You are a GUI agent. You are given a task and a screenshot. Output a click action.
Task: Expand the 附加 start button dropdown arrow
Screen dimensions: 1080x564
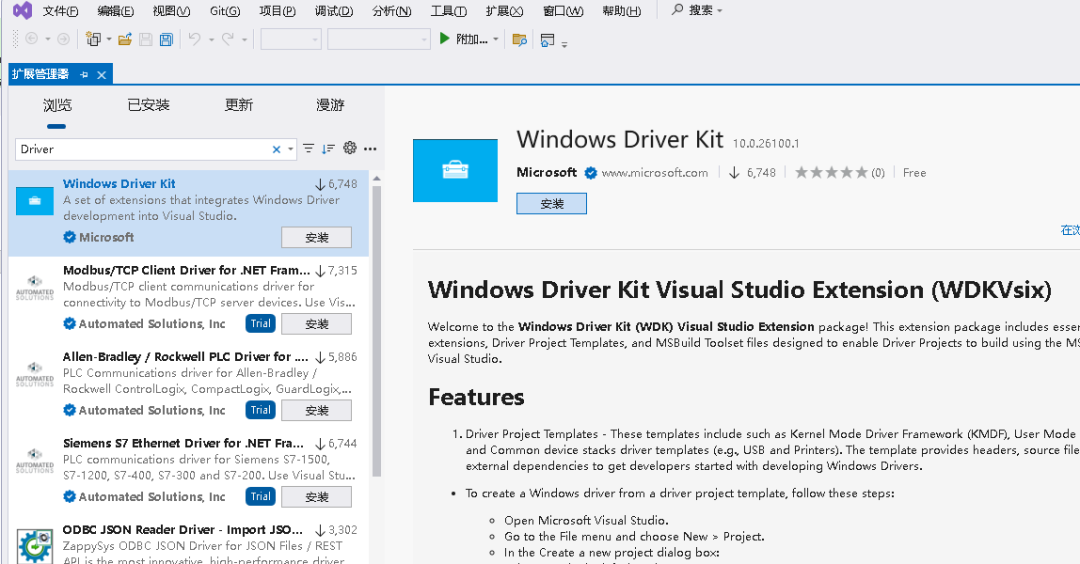[x=496, y=39]
